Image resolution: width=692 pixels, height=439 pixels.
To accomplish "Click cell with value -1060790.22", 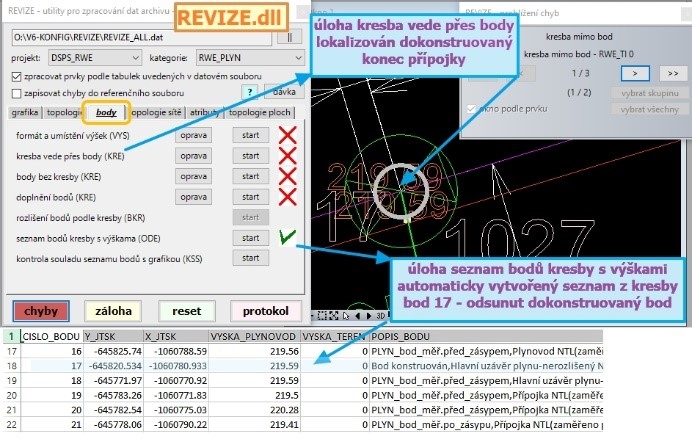I will tap(176, 424).
